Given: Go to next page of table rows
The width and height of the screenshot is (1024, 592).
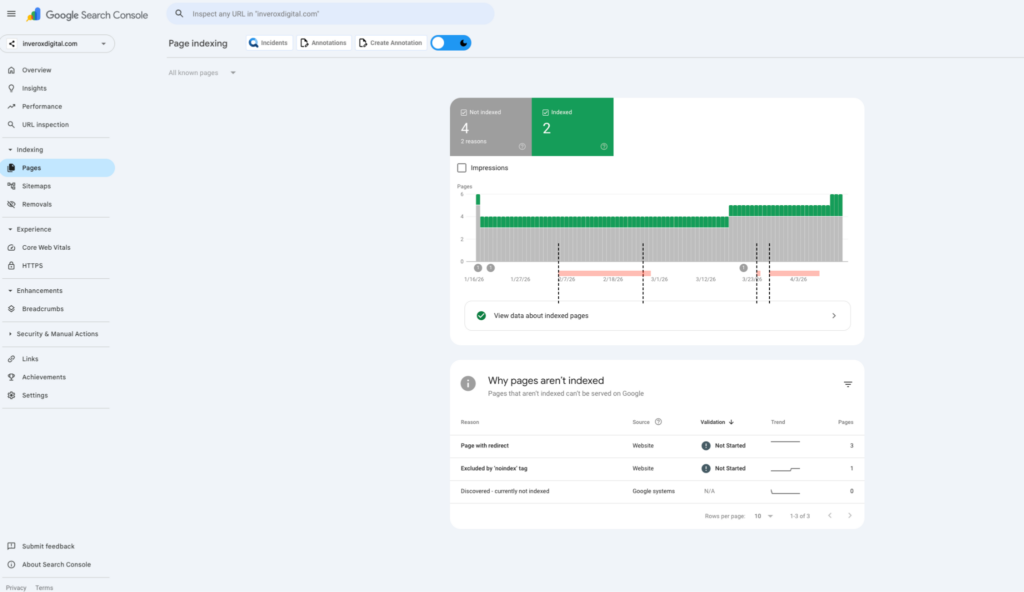Looking at the screenshot, I should pyautogui.click(x=850, y=516).
